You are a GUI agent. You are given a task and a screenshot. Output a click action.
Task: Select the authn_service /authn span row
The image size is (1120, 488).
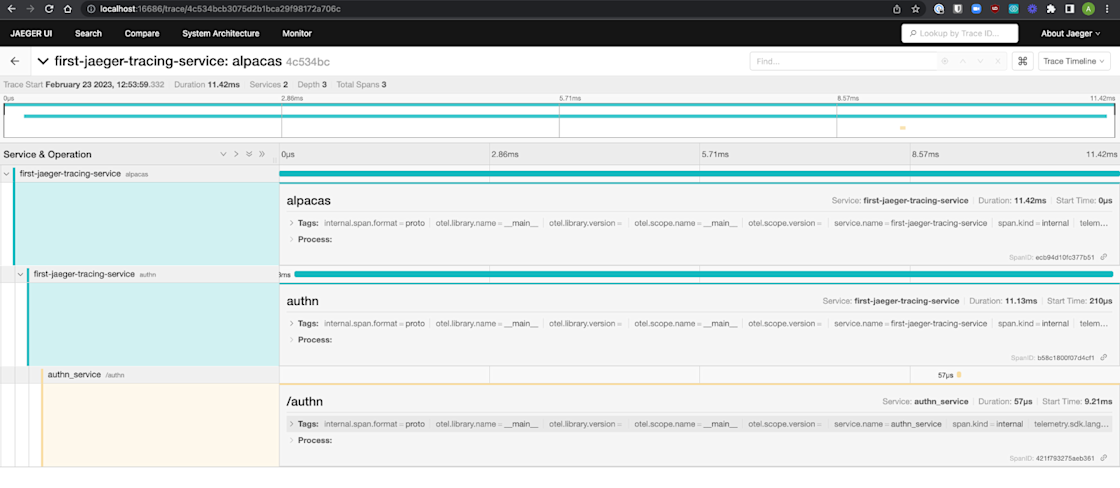pos(140,374)
